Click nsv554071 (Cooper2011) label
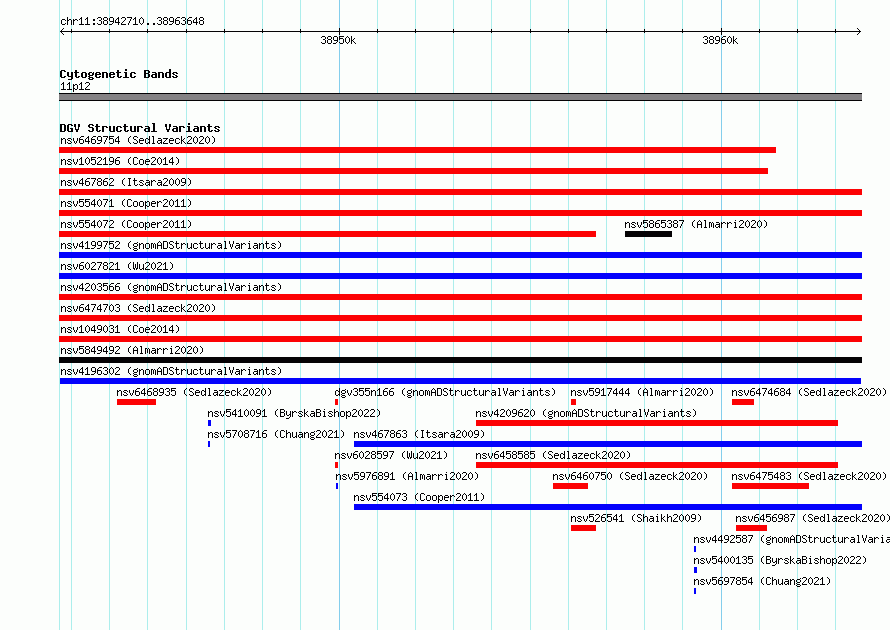This screenshot has height=630, width=890. tap(126, 203)
